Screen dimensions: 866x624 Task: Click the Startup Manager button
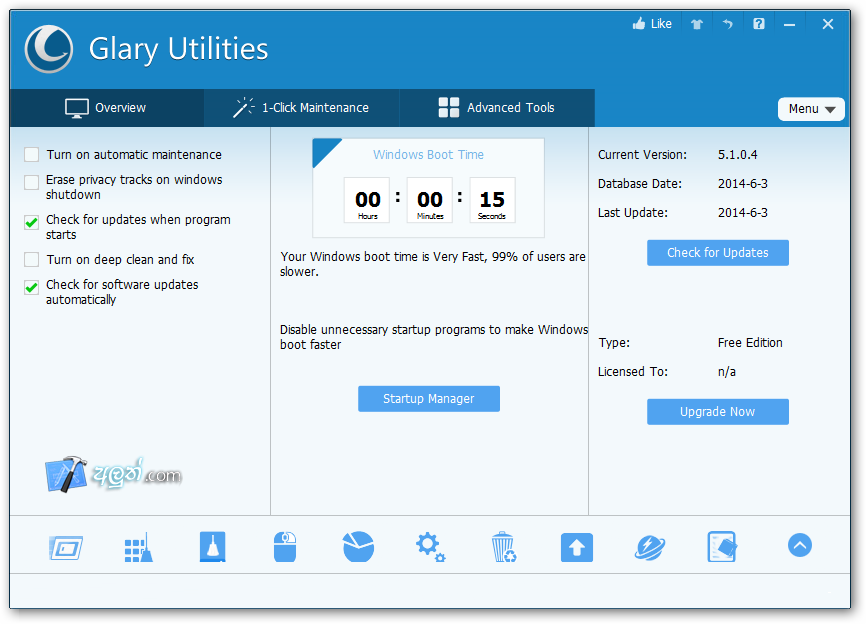(429, 399)
